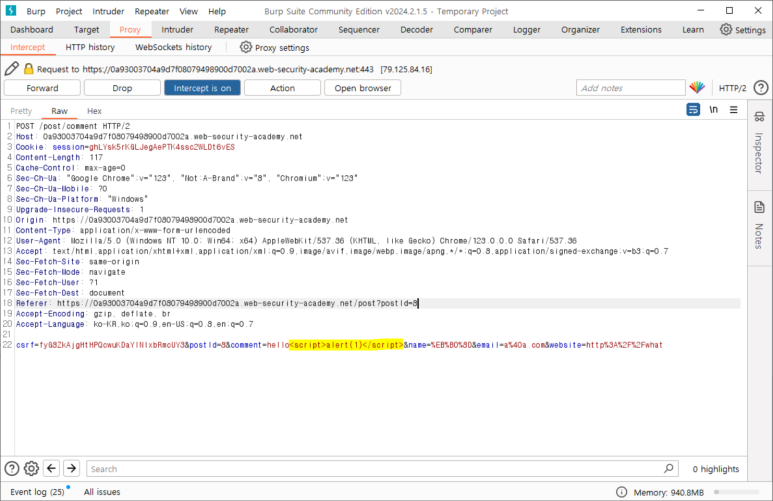Click the Referer header line
The image size is (773, 501).
[217, 303]
